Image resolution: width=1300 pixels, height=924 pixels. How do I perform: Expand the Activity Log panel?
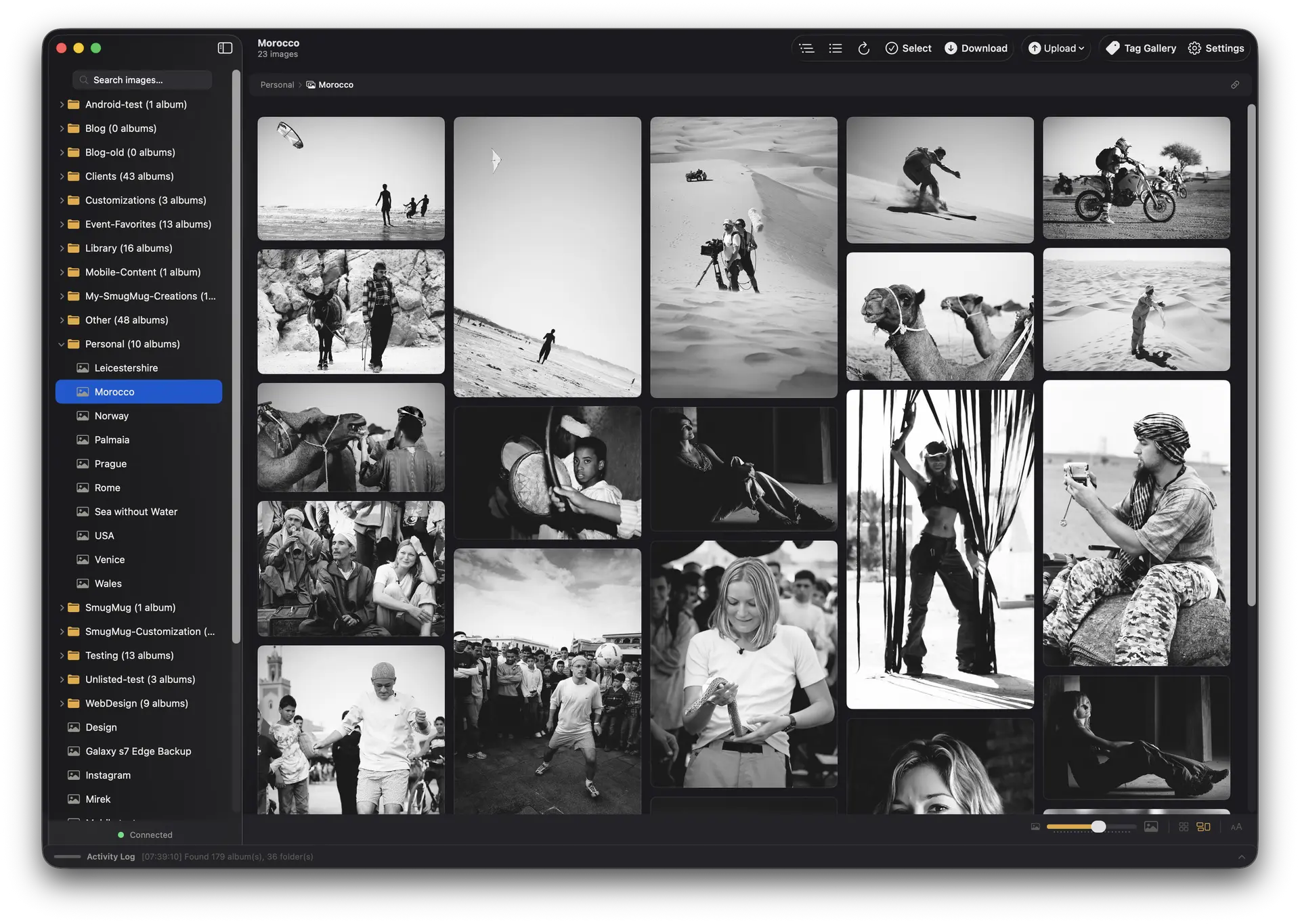pos(1241,857)
